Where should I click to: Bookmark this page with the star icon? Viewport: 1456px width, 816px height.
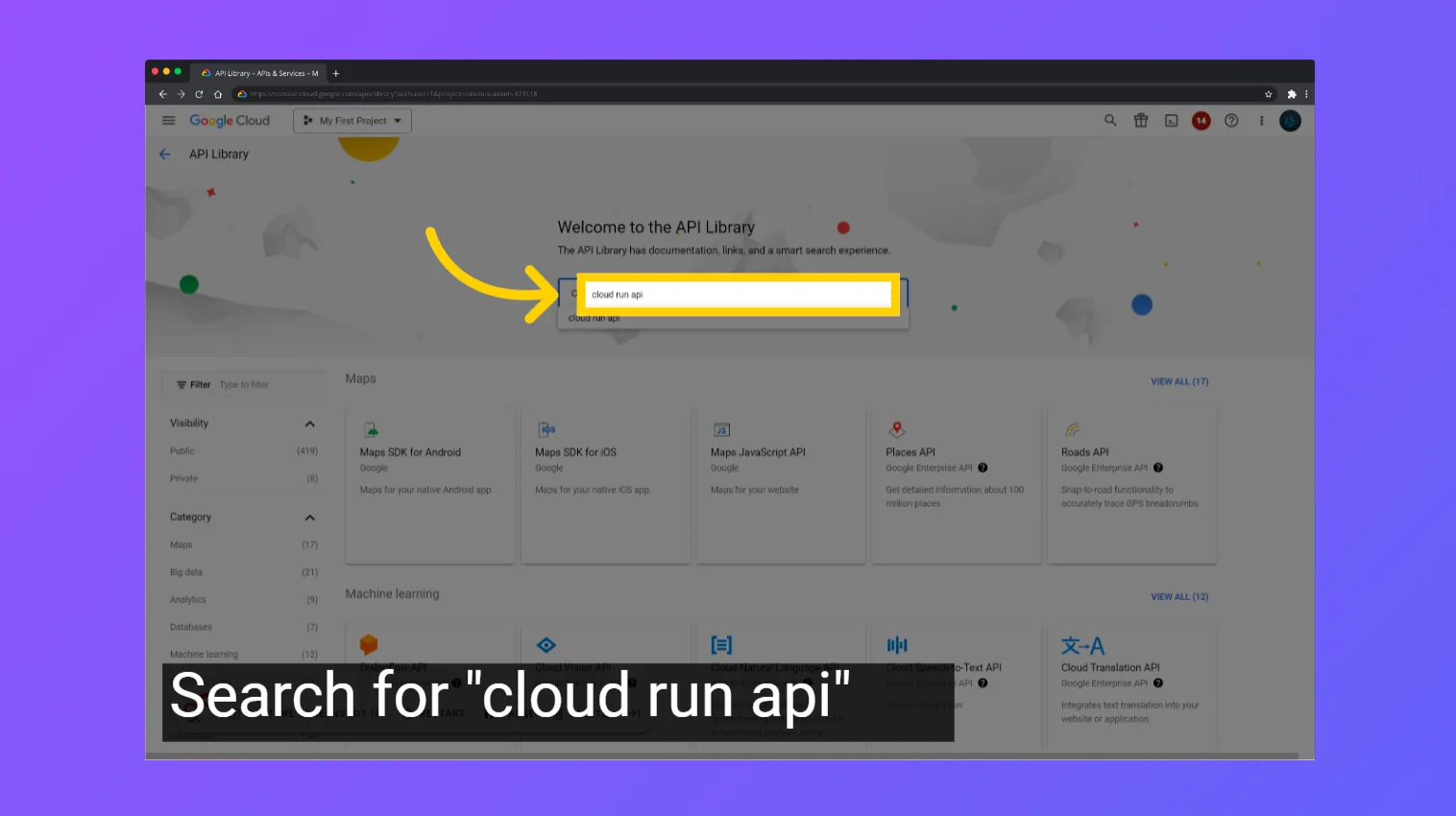pyautogui.click(x=1269, y=94)
